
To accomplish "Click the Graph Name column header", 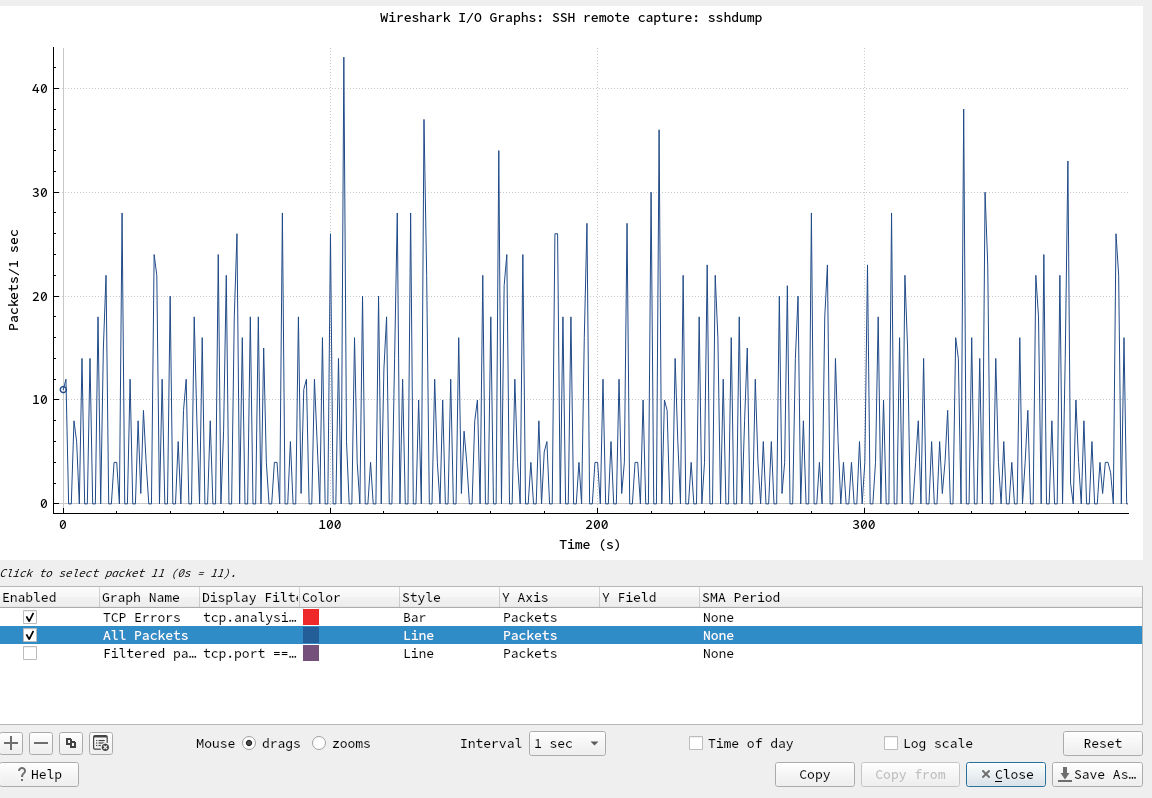I will (149, 597).
